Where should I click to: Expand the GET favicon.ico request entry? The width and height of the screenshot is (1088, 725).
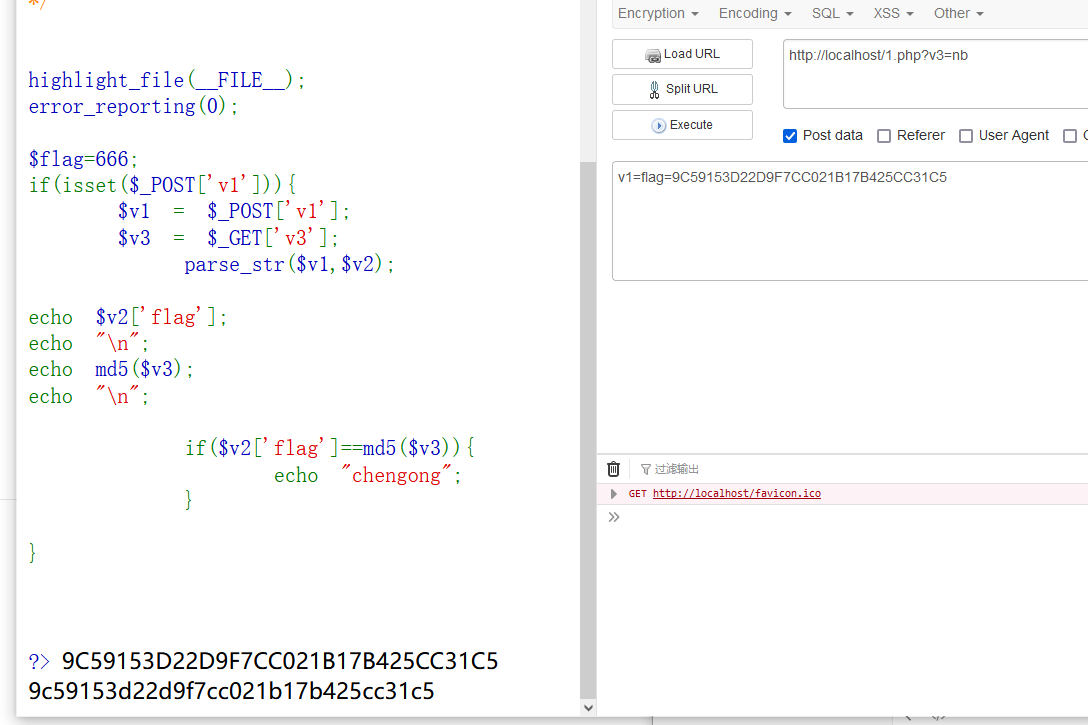613,494
